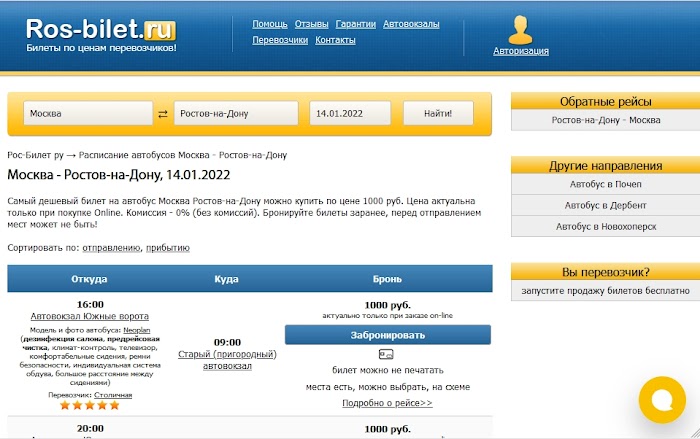This screenshot has height=439, width=700.
Task: Click the 20:00 departure time
Action: click(90, 429)
